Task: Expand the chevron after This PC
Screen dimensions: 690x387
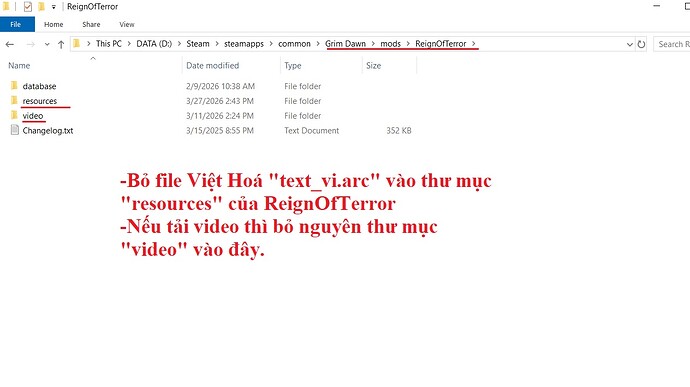Action: click(x=129, y=44)
